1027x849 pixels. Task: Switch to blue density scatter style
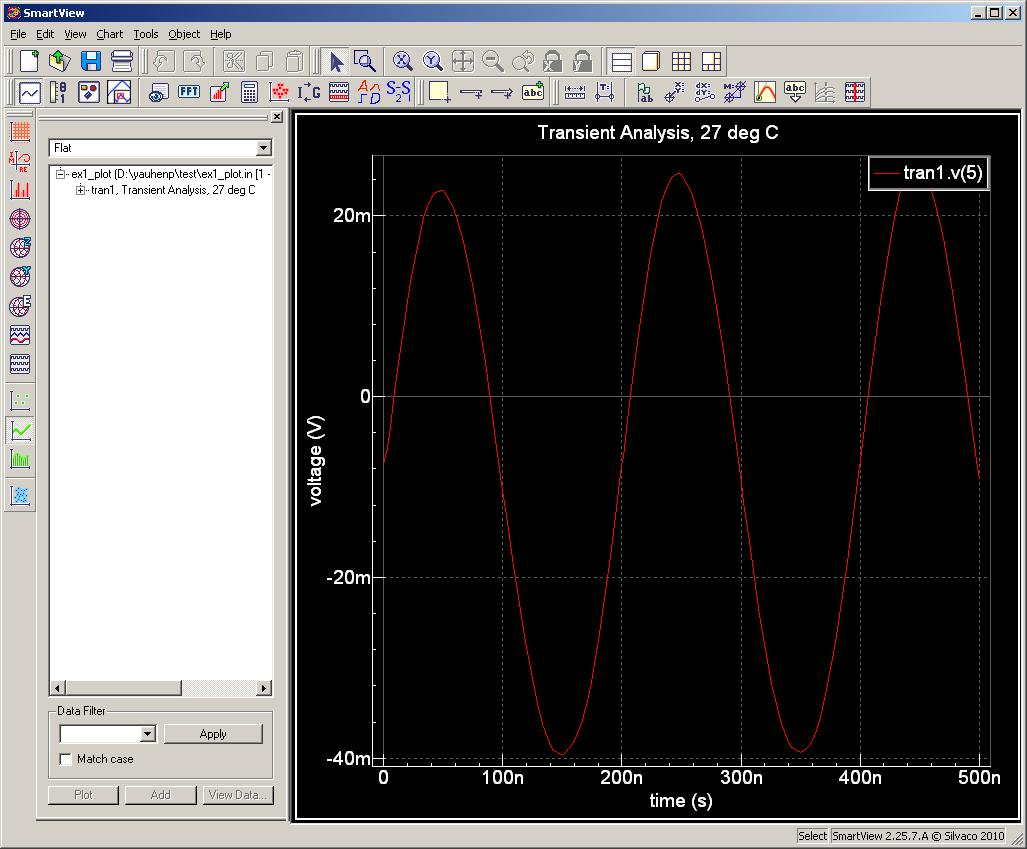(20, 495)
